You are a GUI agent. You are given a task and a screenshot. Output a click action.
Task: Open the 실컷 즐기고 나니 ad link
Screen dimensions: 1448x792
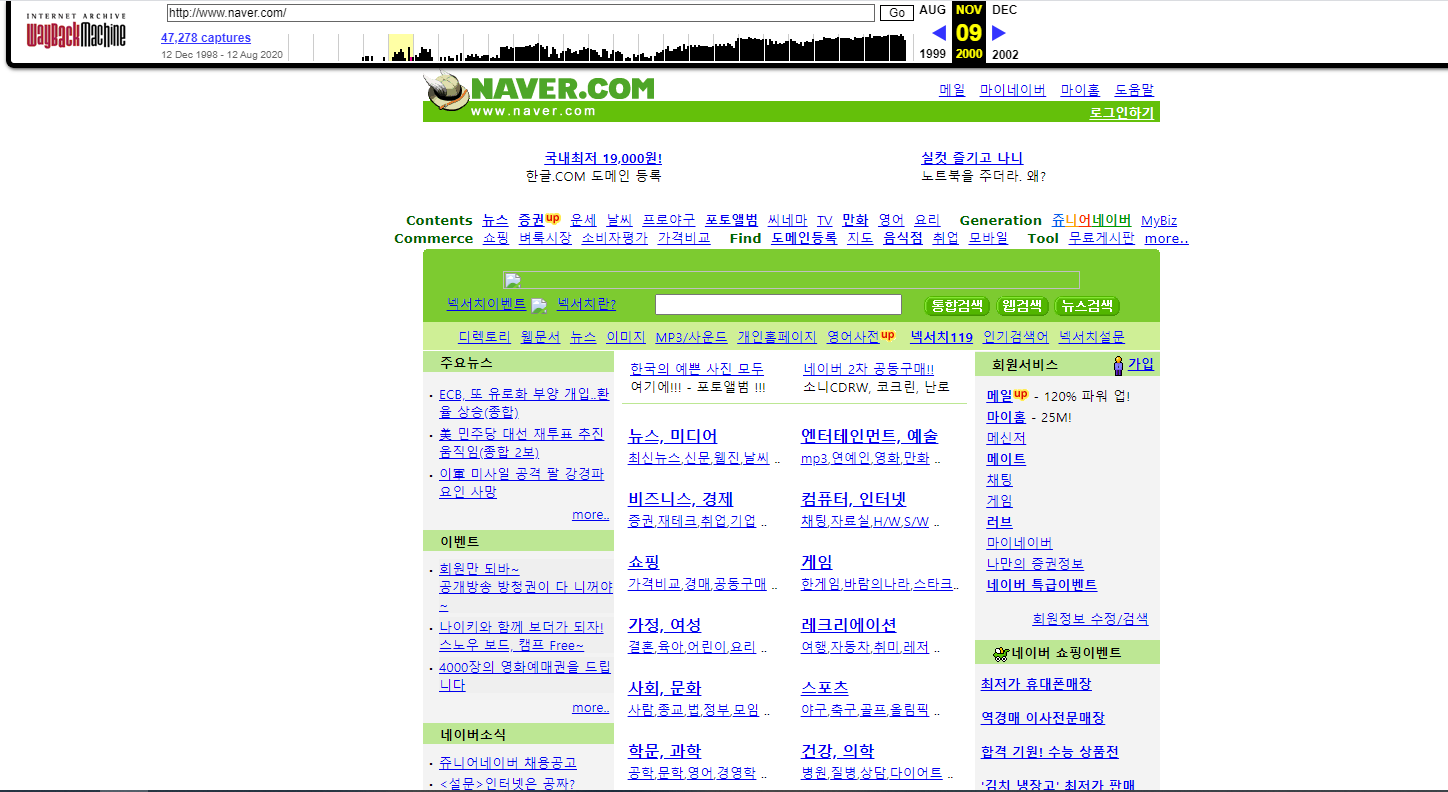[x=972, y=158]
